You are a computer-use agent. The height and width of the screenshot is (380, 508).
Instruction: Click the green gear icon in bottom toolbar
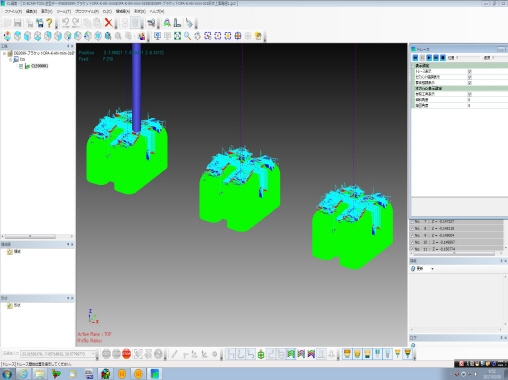point(261,354)
